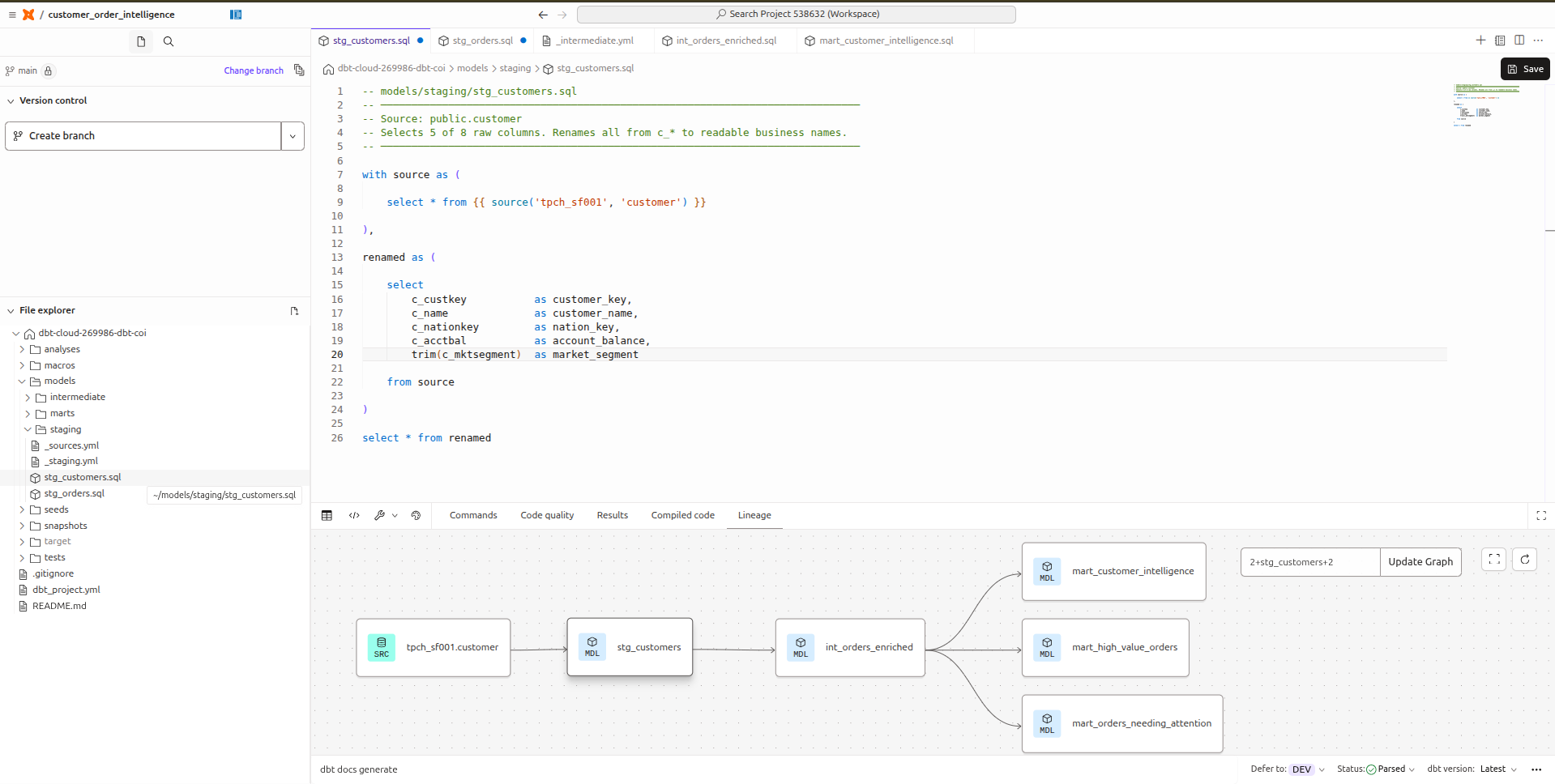Open the hamburger menu icon
The width and height of the screenshot is (1555, 784).
12,15
